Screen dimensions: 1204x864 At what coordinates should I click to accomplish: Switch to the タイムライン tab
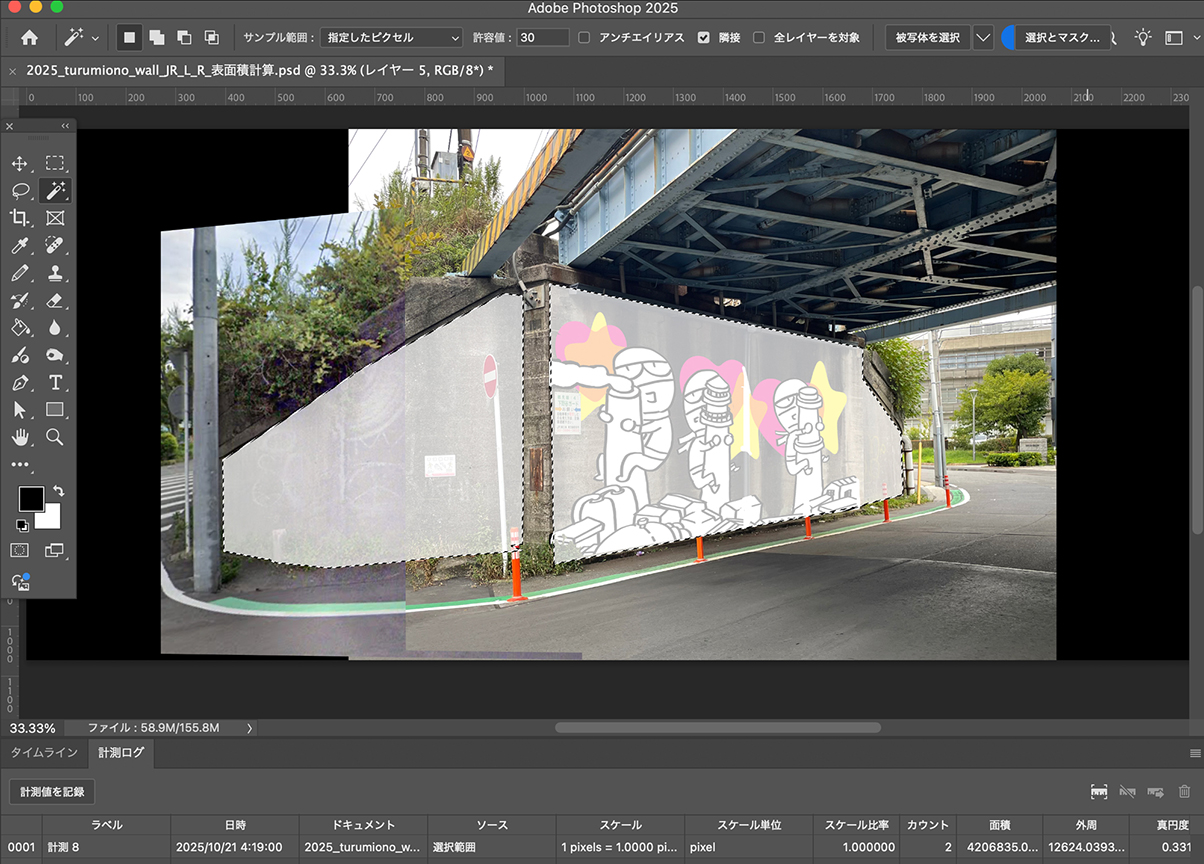click(44, 752)
